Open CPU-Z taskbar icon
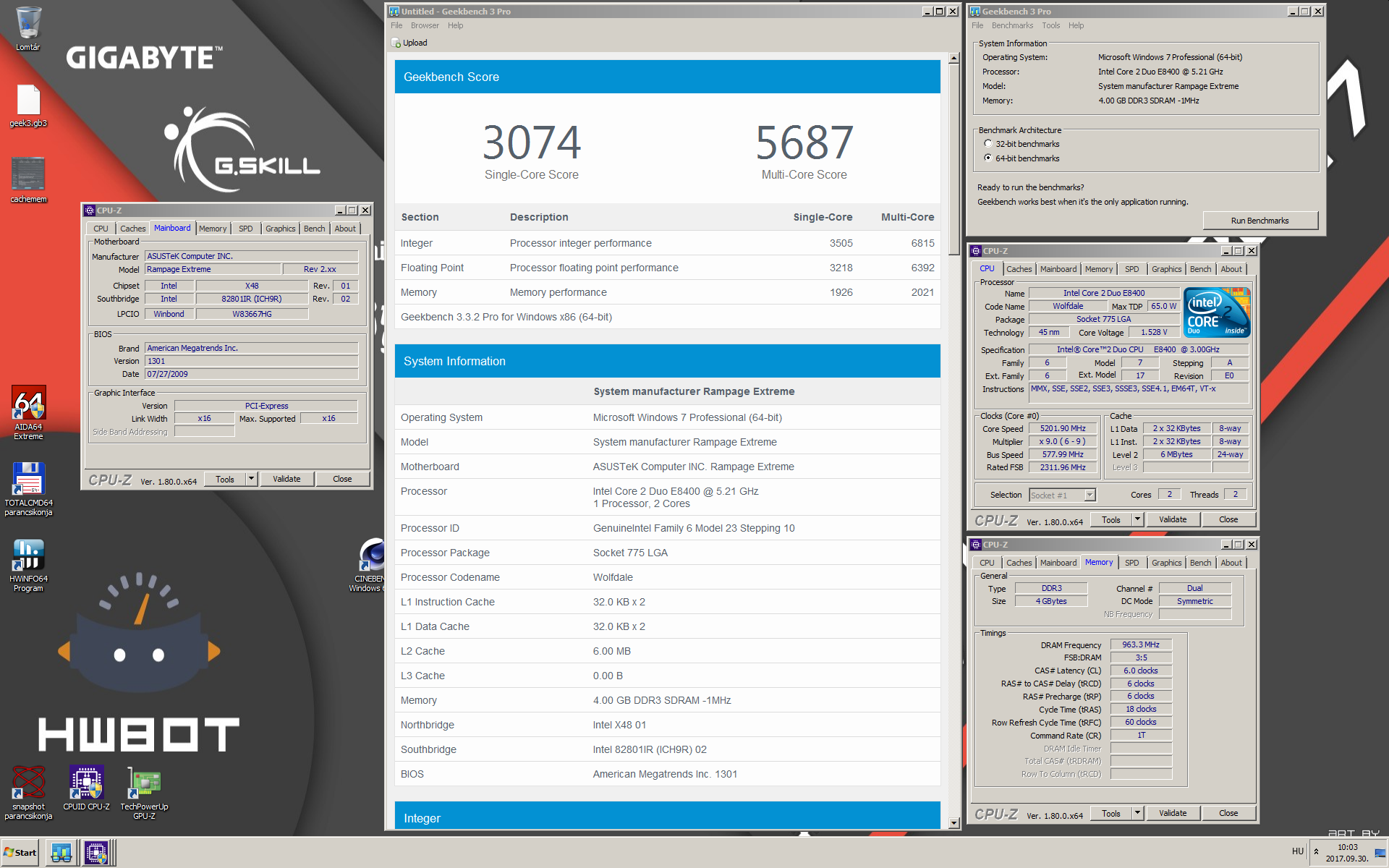The width and height of the screenshot is (1389, 868). [96, 853]
